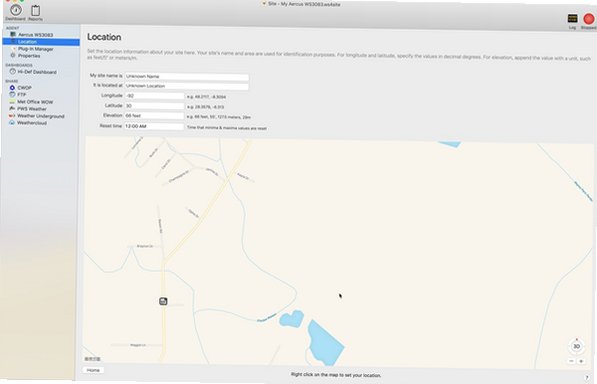597x384 pixels.
Task: Click the Home button below the map
Action: click(93, 370)
